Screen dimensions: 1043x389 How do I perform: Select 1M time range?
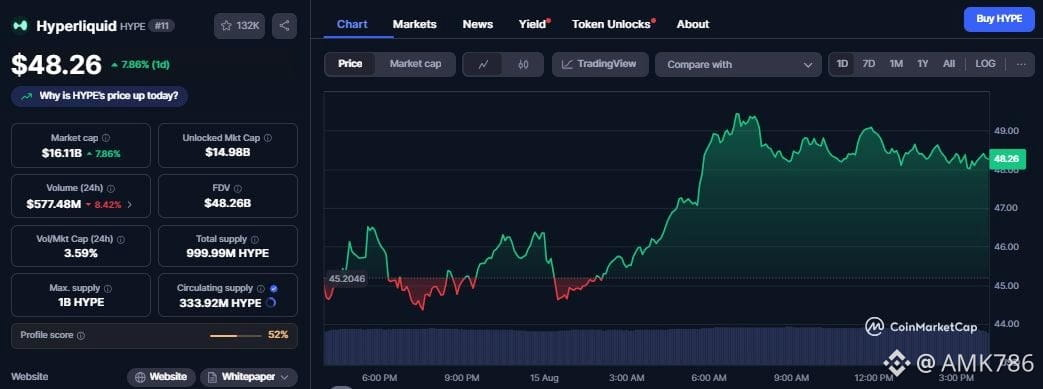tap(896, 64)
